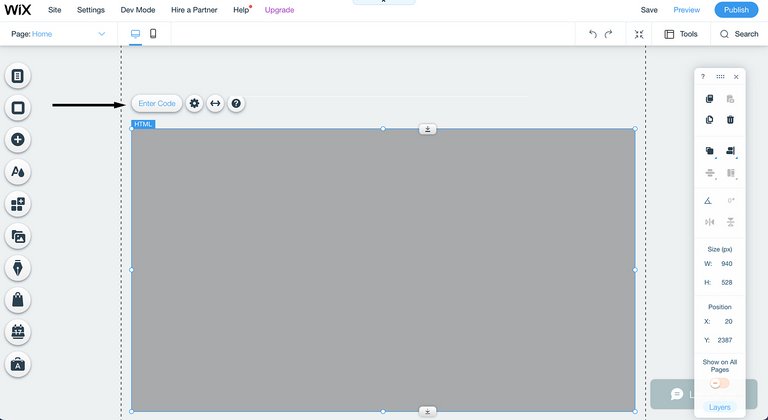Open the chat bubble widget

677,394
